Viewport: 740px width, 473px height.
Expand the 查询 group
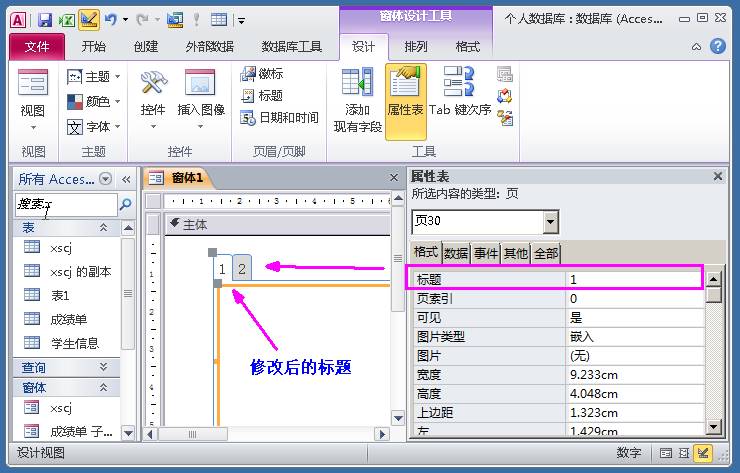click(103, 367)
